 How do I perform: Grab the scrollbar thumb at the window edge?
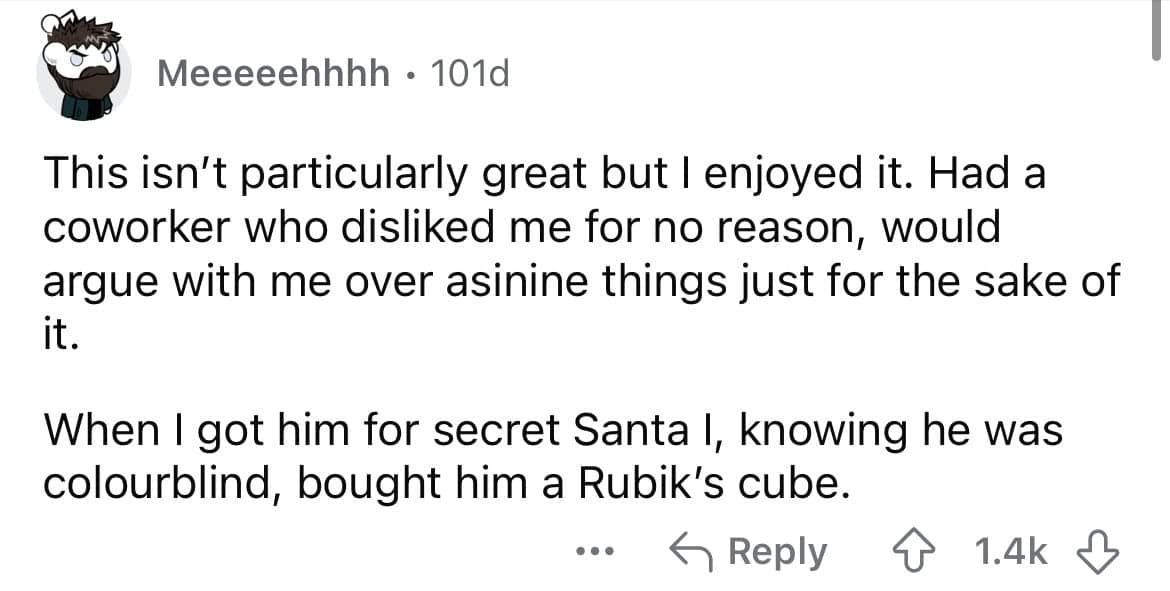(x=1156, y=30)
